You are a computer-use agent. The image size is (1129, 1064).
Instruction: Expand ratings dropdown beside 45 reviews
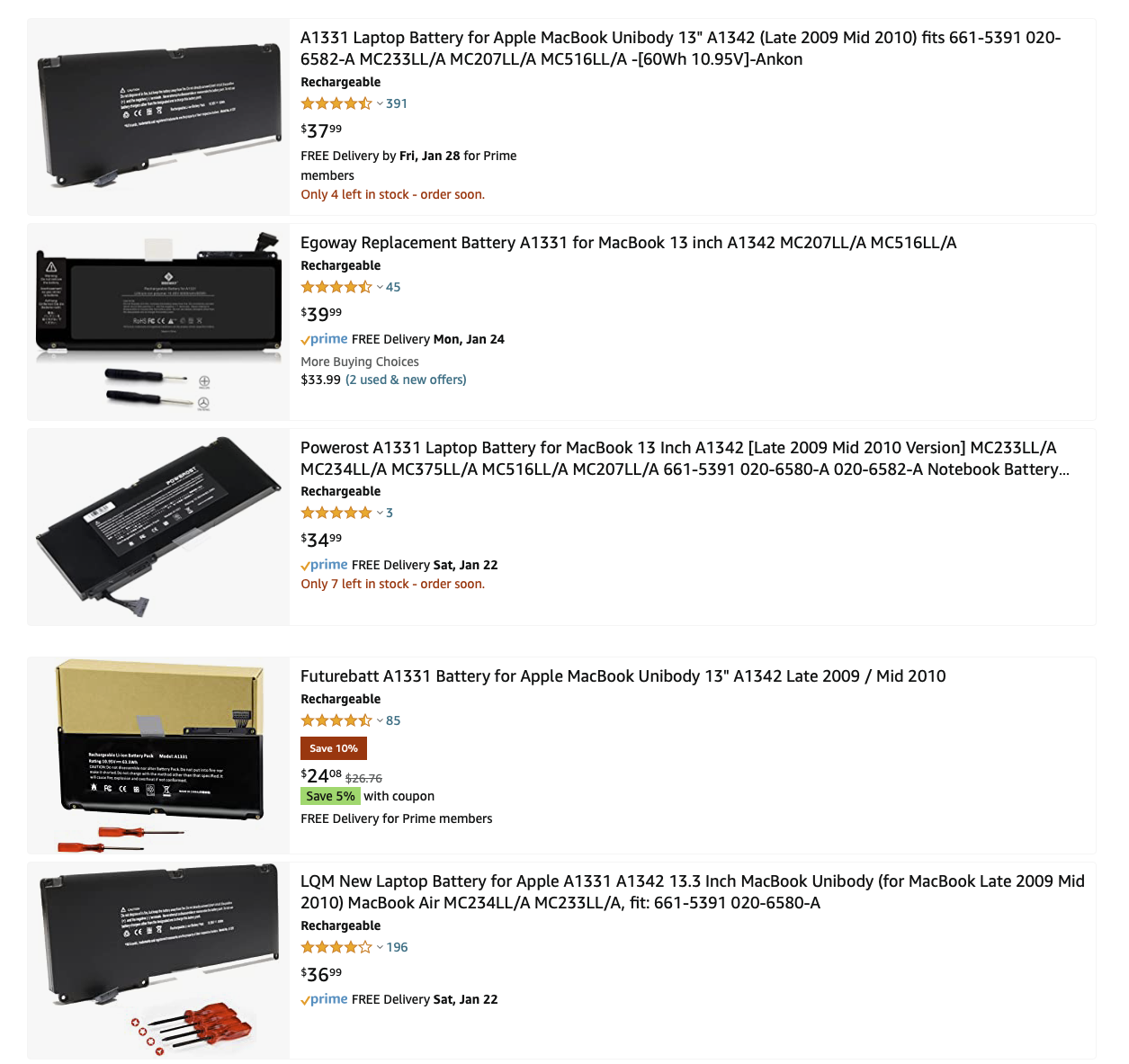tap(380, 287)
